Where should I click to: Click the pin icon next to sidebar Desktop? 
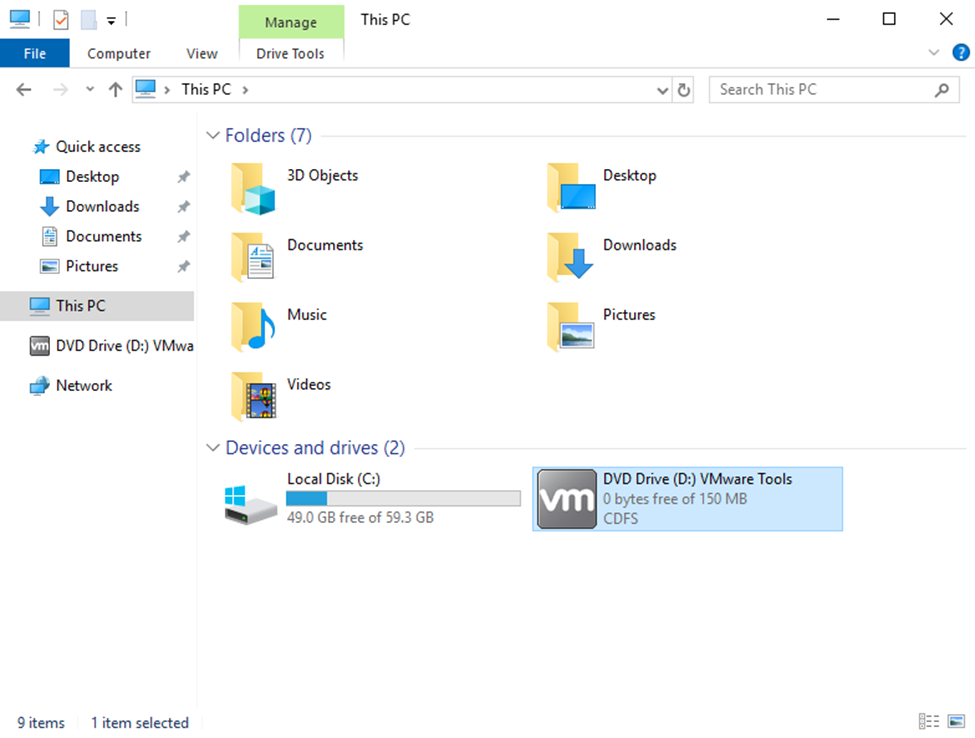183,177
